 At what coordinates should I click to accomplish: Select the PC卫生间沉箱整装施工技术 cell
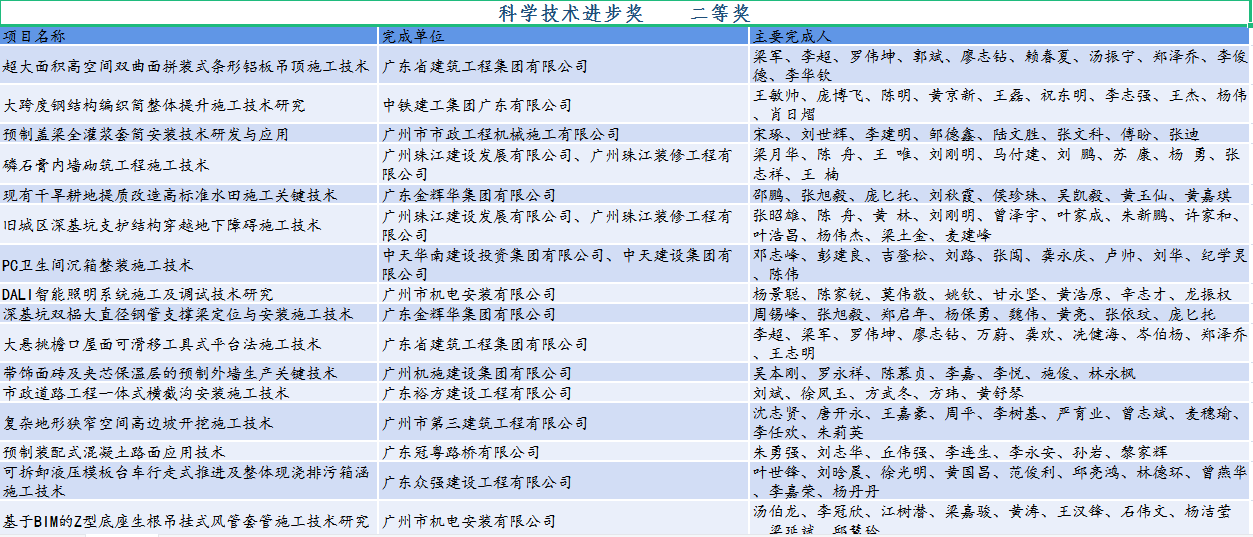[189, 265]
